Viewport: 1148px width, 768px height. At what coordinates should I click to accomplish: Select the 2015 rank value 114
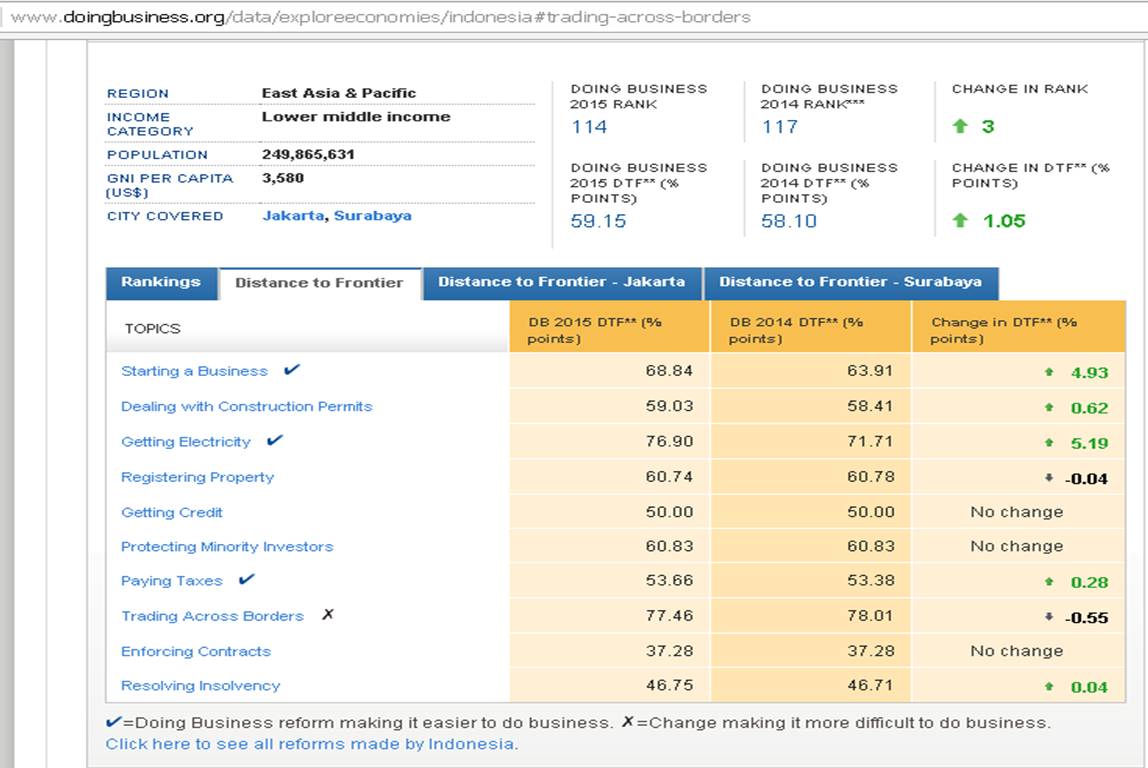tap(589, 127)
